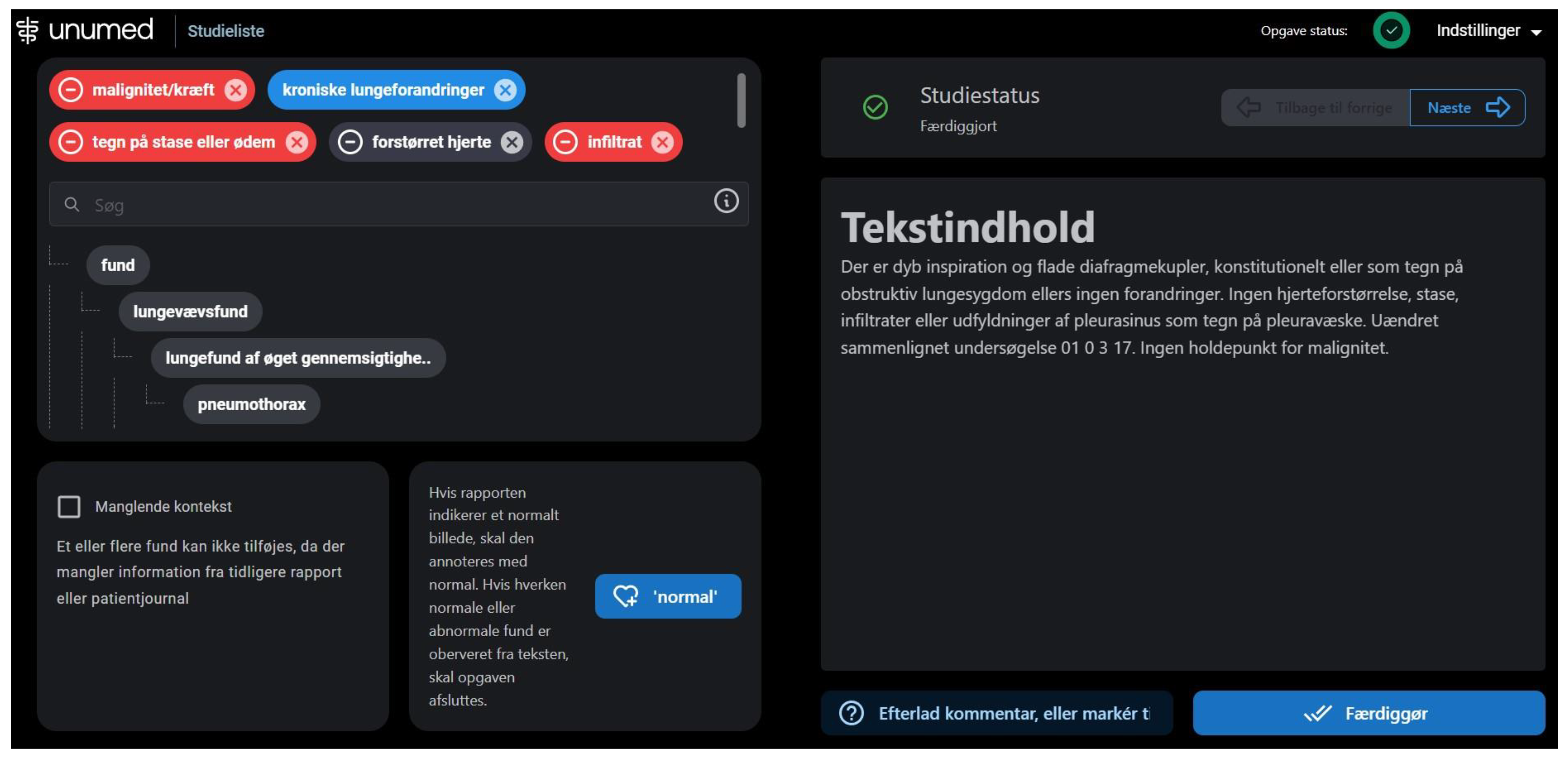Select the pneumothorax tree node

tap(251, 404)
